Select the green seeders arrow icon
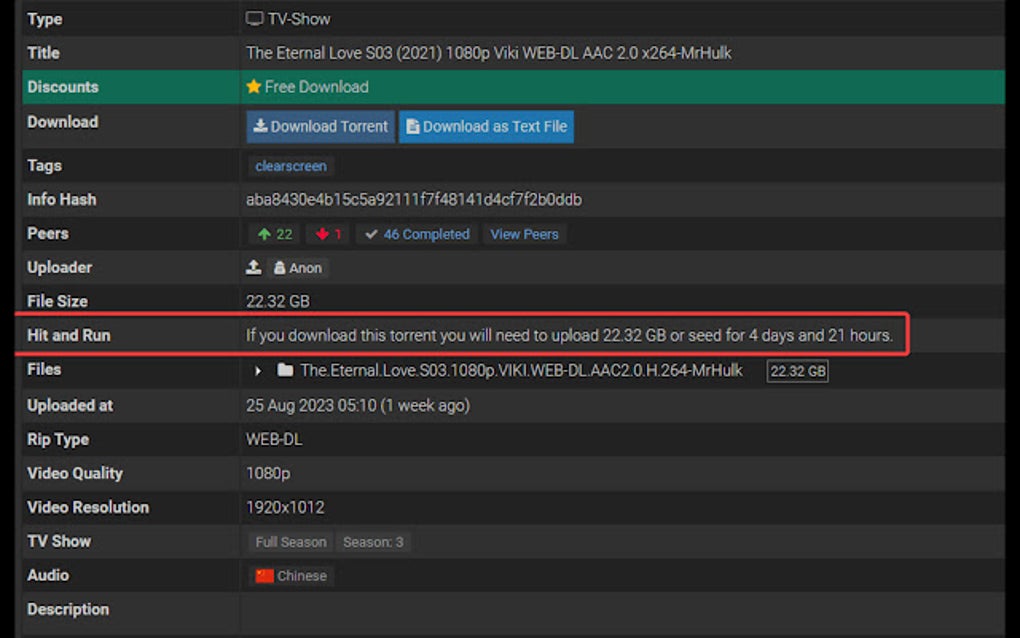This screenshot has width=1020, height=638. [x=262, y=234]
